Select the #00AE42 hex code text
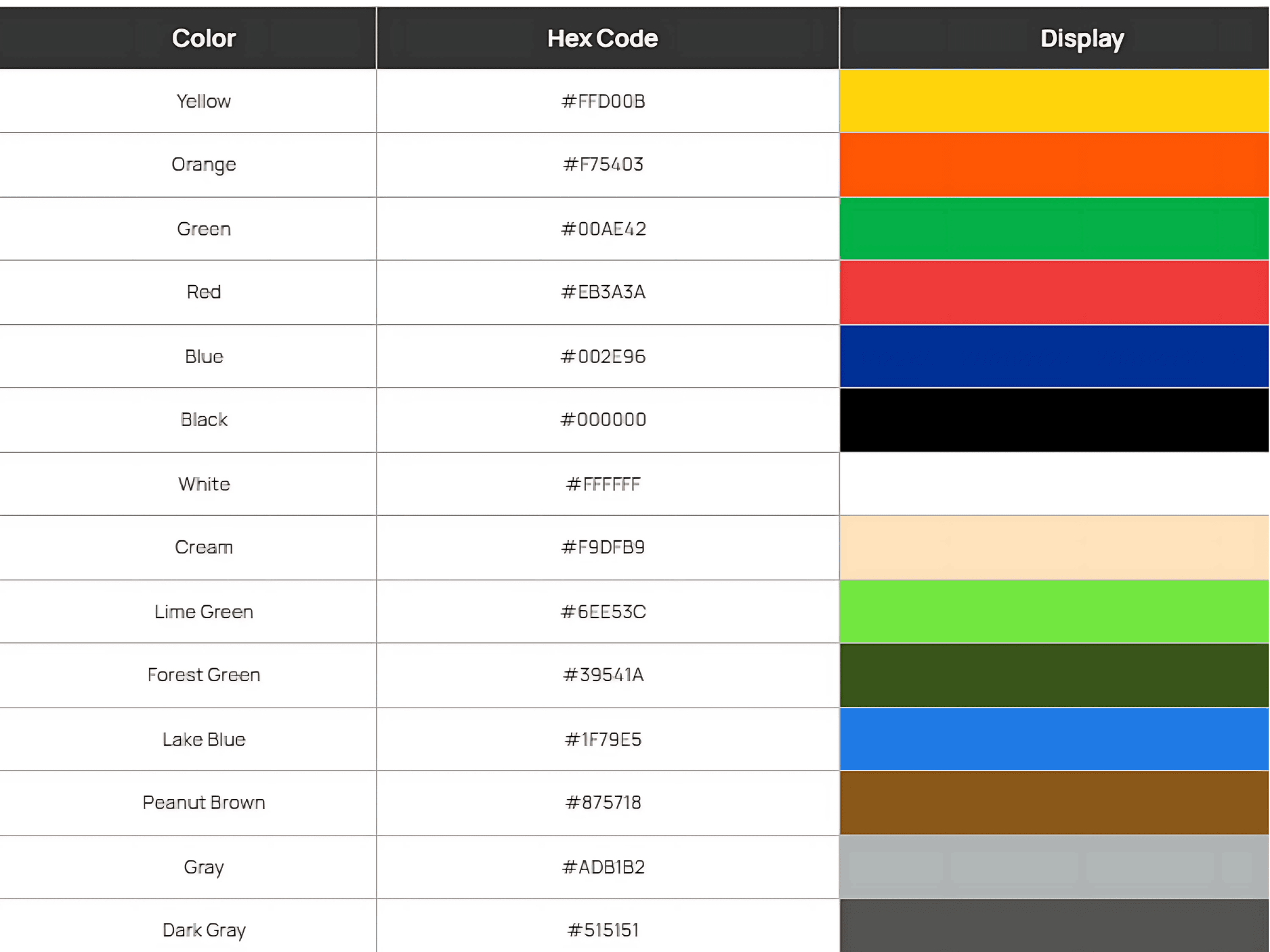The height and width of the screenshot is (952, 1270). pyautogui.click(x=603, y=229)
